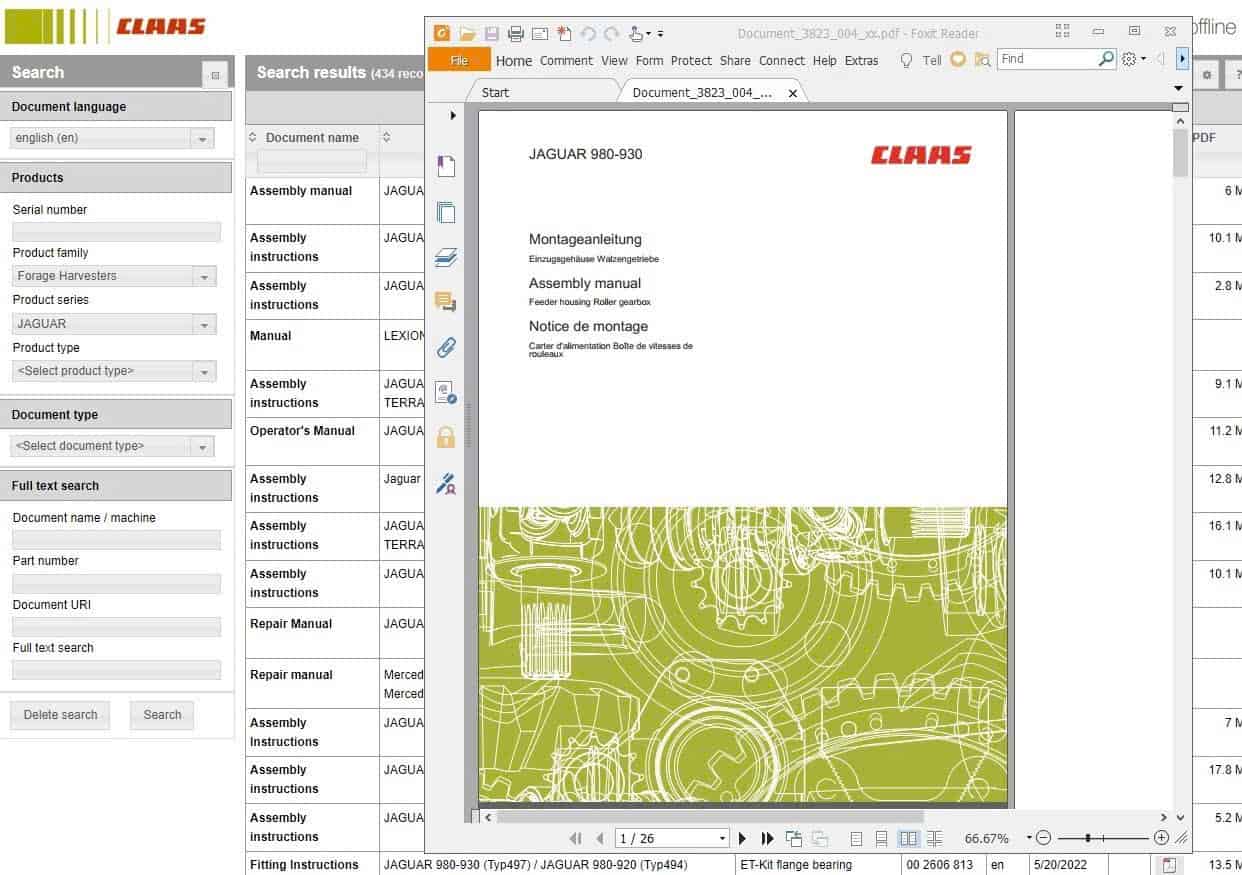Open the Bookmarks panel icon
The height and width of the screenshot is (875, 1242).
[446, 166]
